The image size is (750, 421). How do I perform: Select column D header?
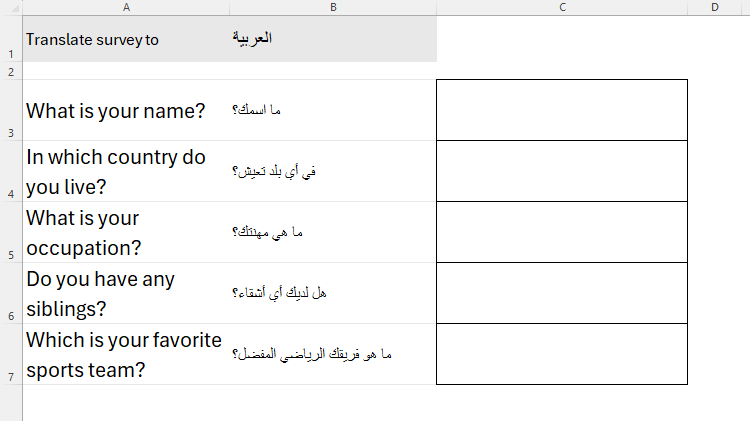715,8
